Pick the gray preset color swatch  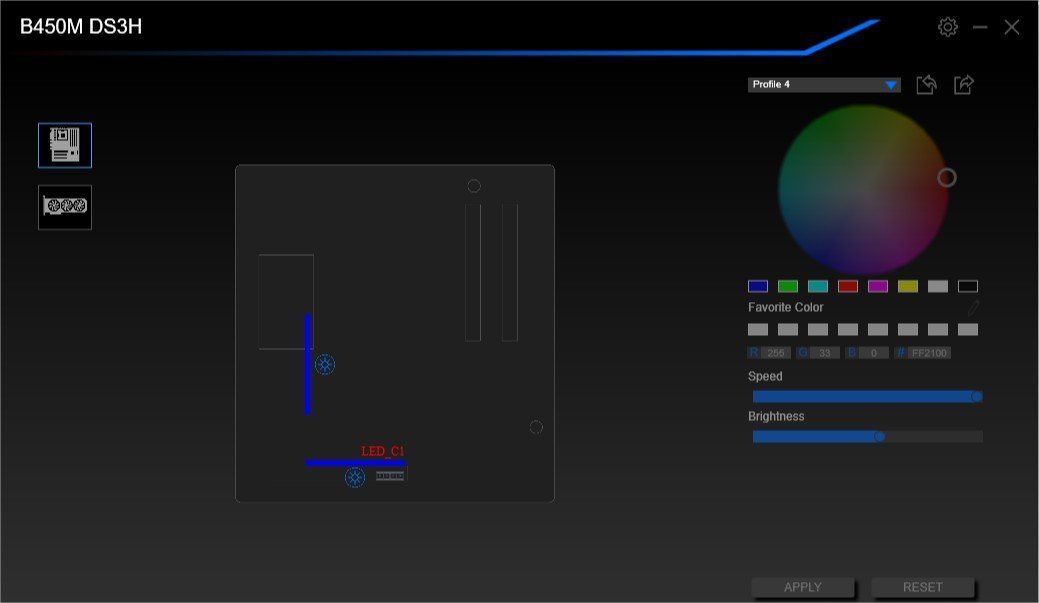[x=938, y=286]
